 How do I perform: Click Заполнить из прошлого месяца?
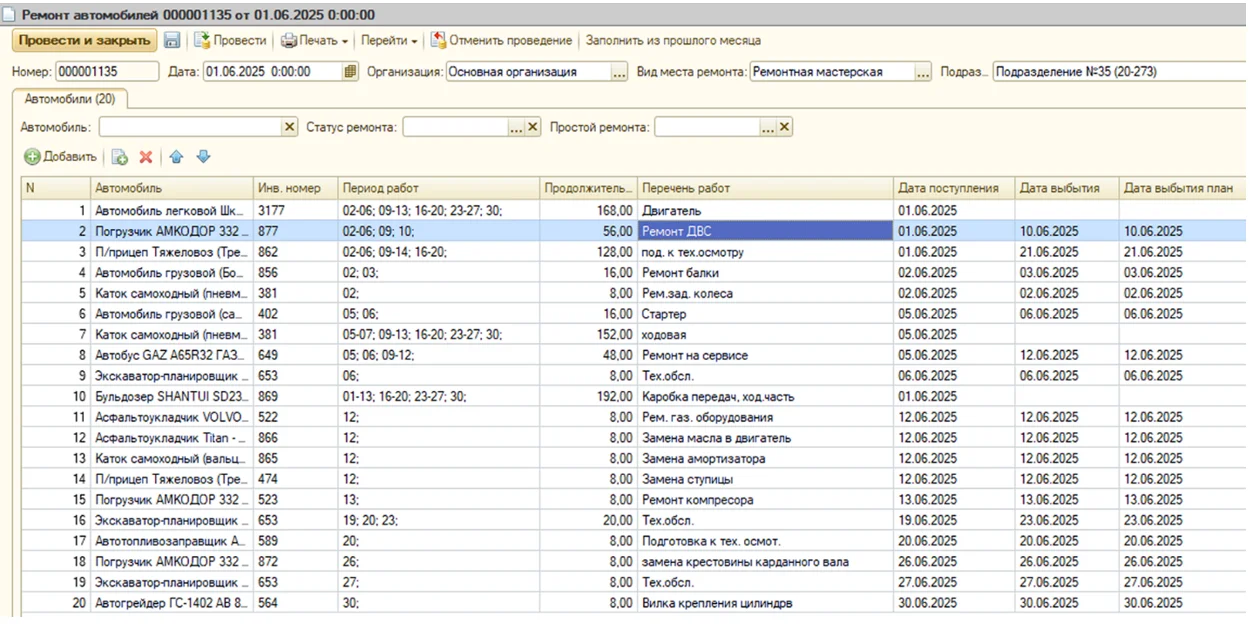673,41
